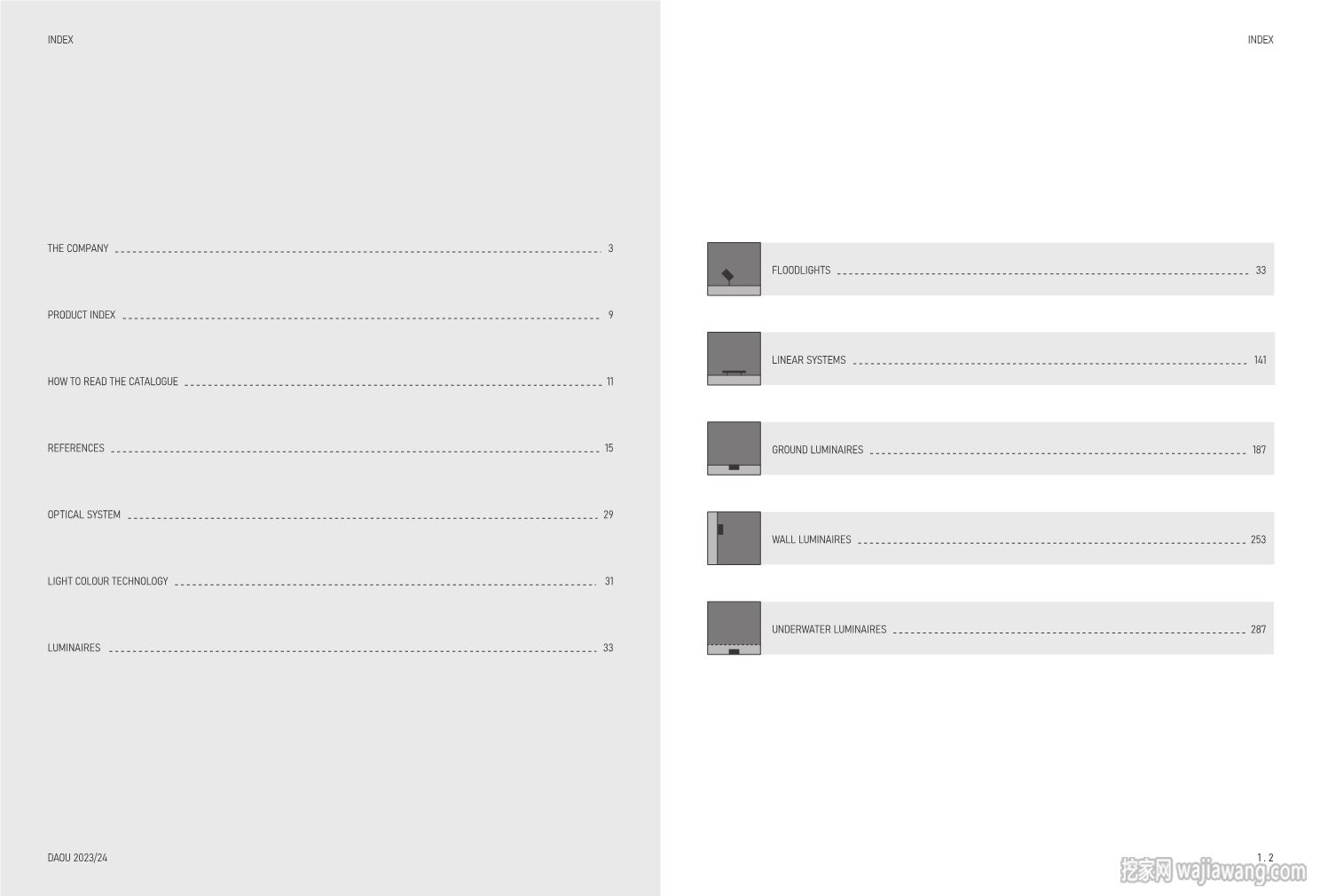Select WALL LUMINAIRES text label

[x=811, y=539]
